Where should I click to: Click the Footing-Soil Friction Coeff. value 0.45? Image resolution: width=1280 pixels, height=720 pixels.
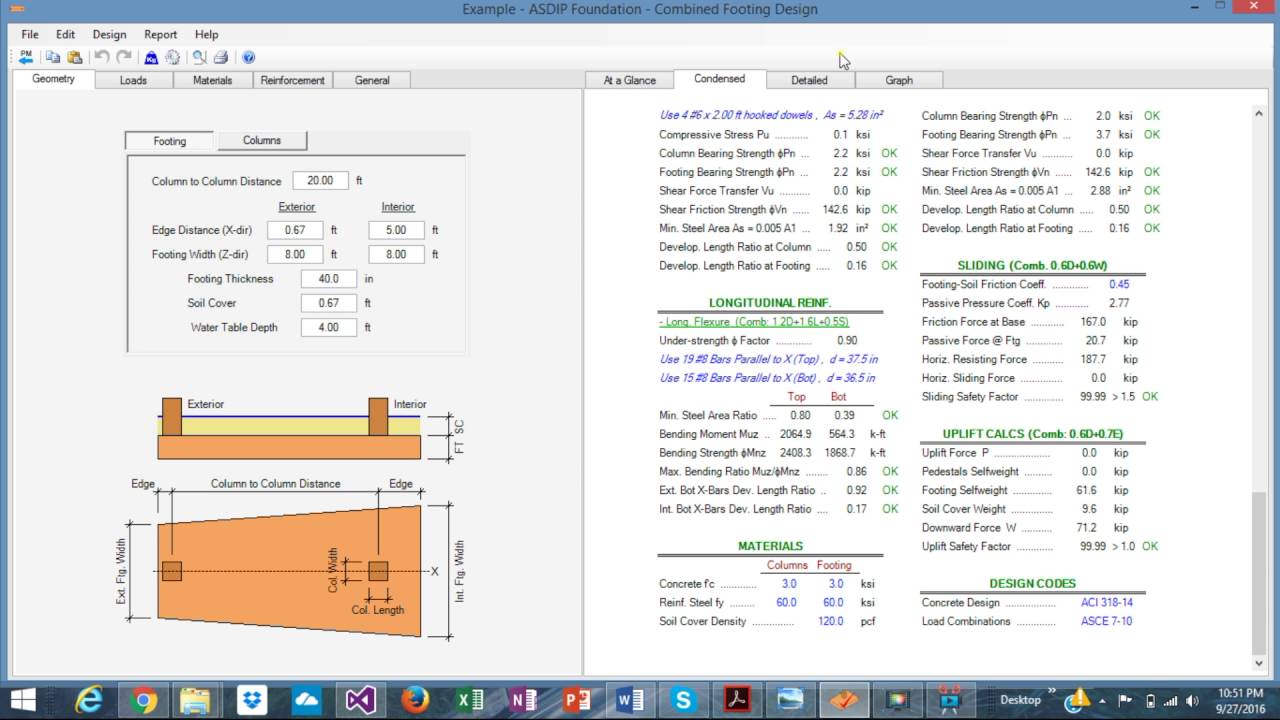pos(1119,284)
